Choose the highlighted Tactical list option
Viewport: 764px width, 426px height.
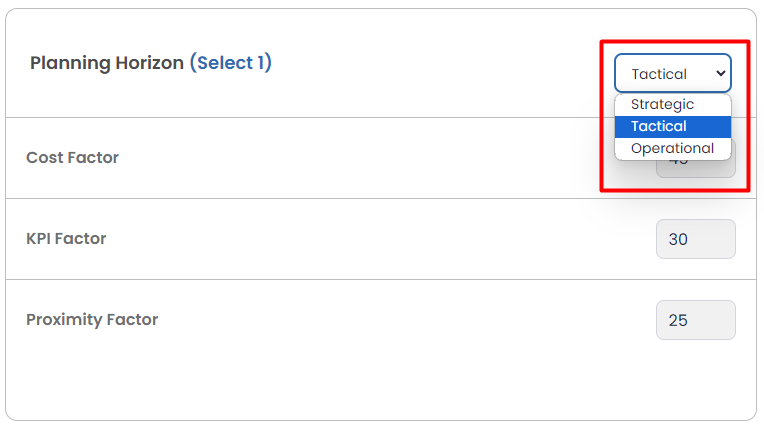pos(659,126)
